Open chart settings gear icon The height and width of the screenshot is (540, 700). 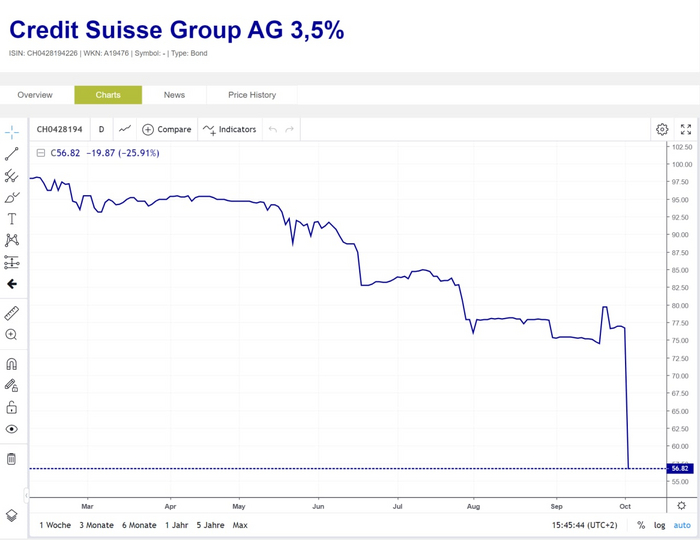pos(662,129)
